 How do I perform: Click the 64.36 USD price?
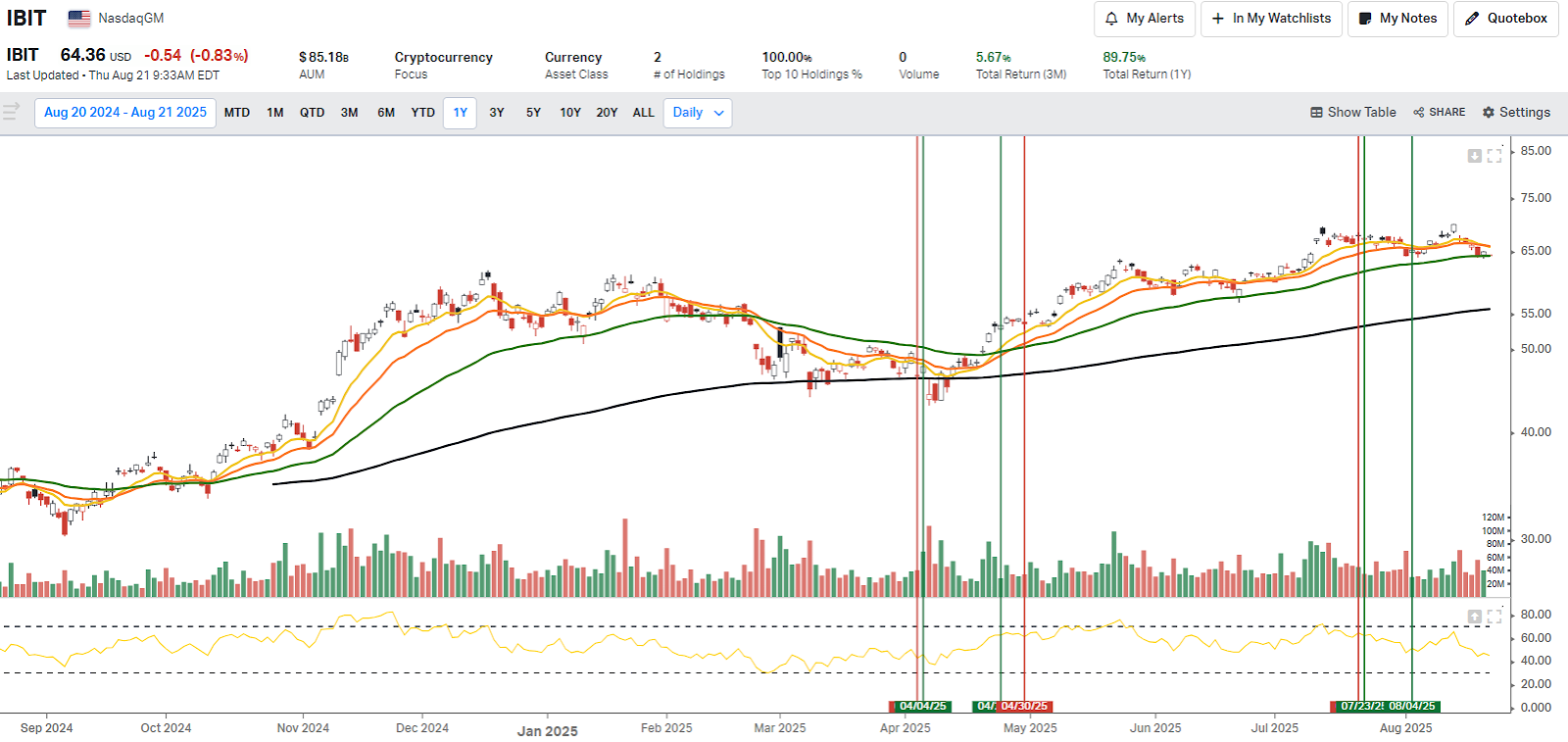tap(95, 56)
